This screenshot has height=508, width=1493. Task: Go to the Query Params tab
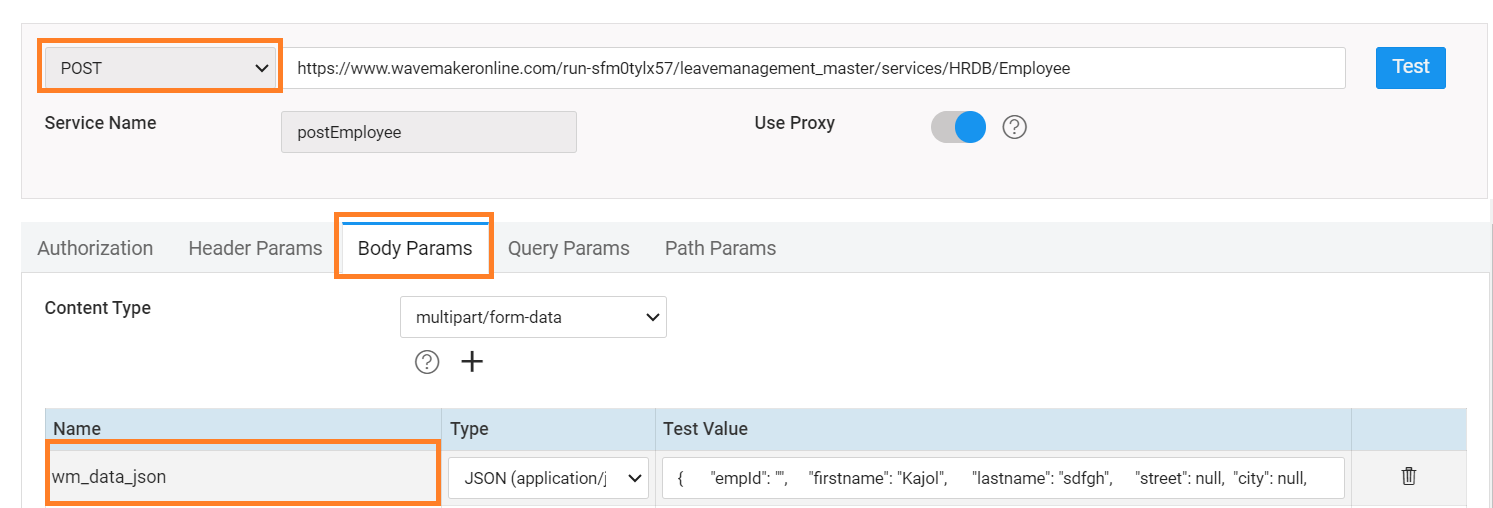pyautogui.click(x=568, y=248)
